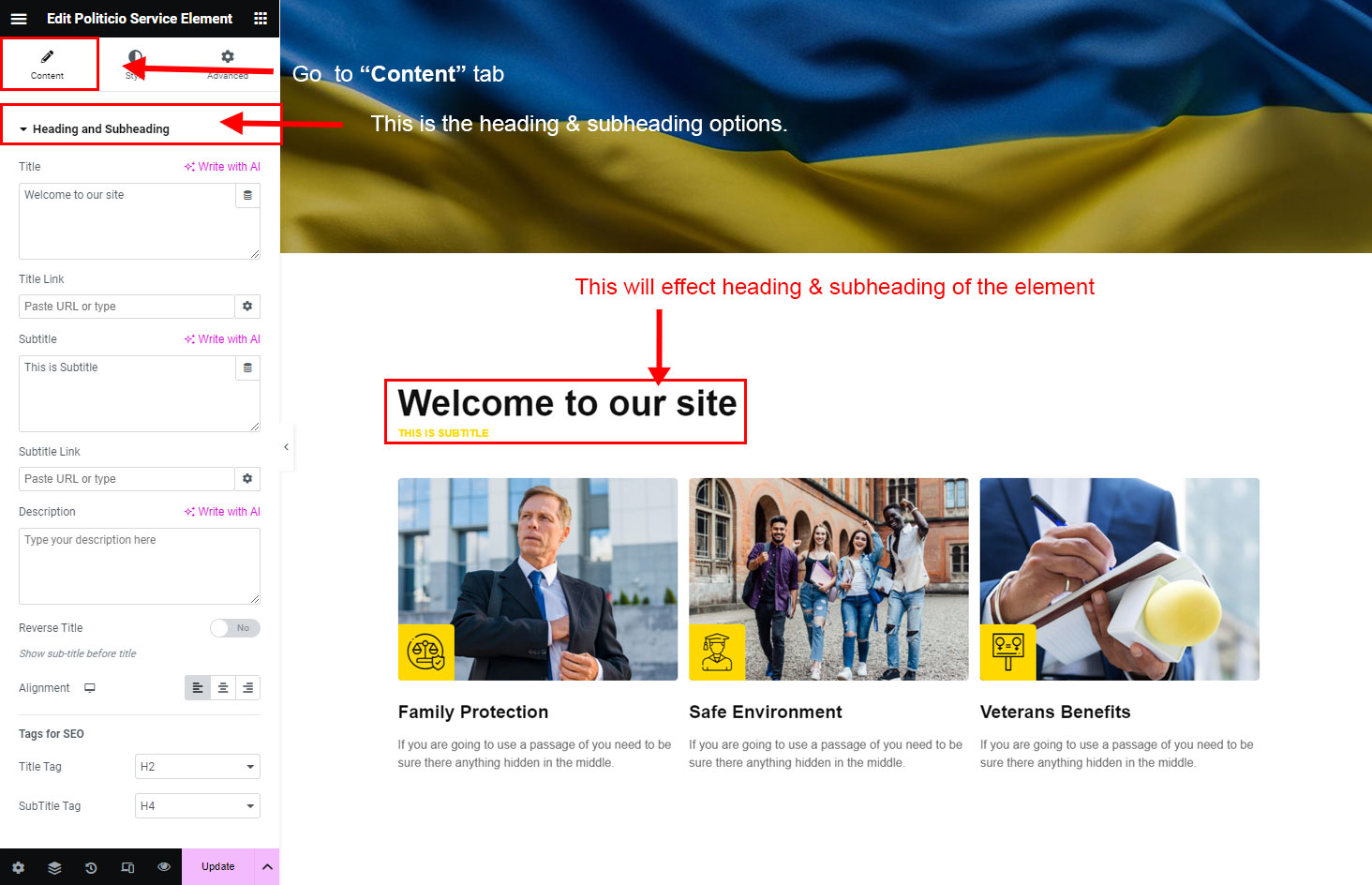Open the Title Tag dropdown

(198, 767)
